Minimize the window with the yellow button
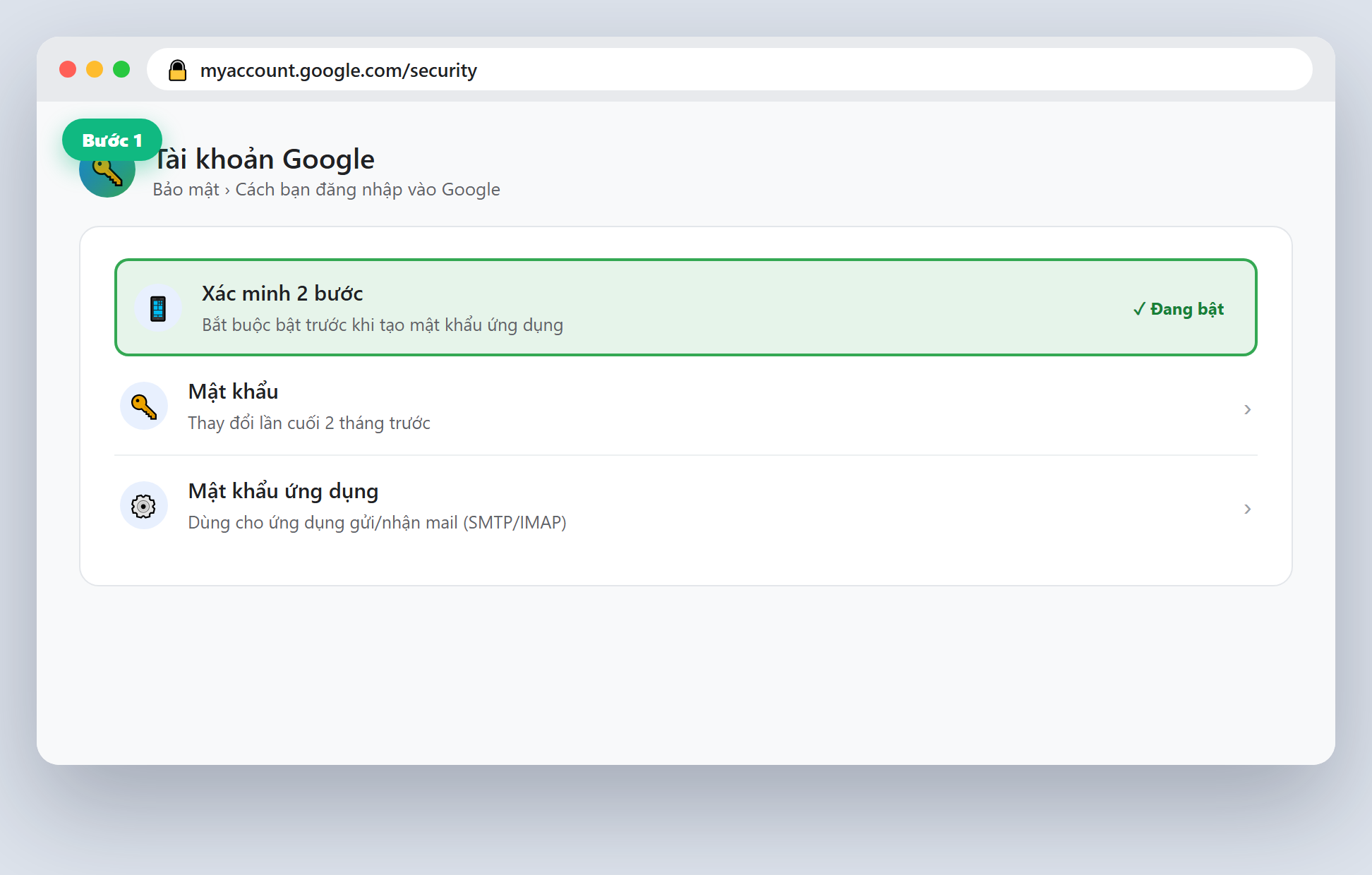Image resolution: width=1372 pixels, height=875 pixels. click(95, 69)
